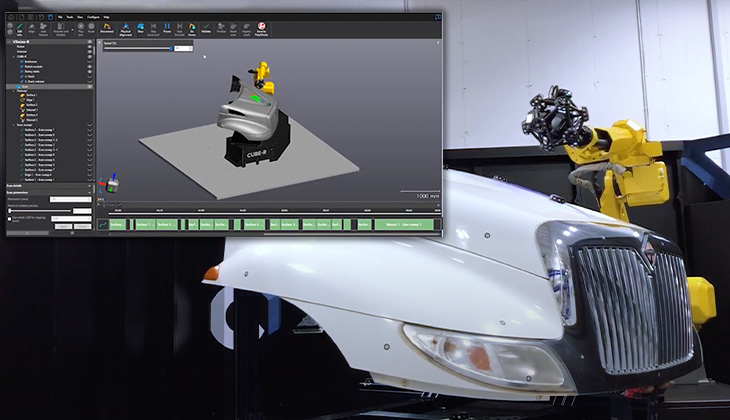The image size is (730, 420).
Task: Click the Apply button in scan parameters
Action: point(64,226)
